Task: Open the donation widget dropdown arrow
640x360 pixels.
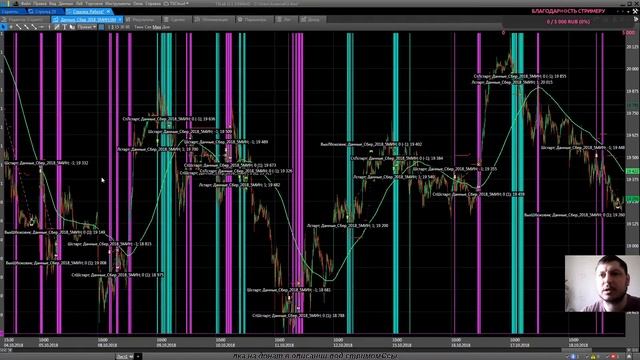Action: click(627, 11)
